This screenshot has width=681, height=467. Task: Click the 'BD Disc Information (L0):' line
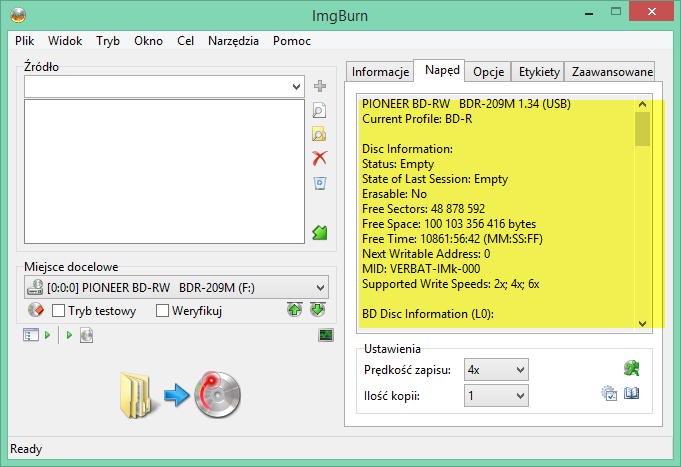(x=428, y=314)
